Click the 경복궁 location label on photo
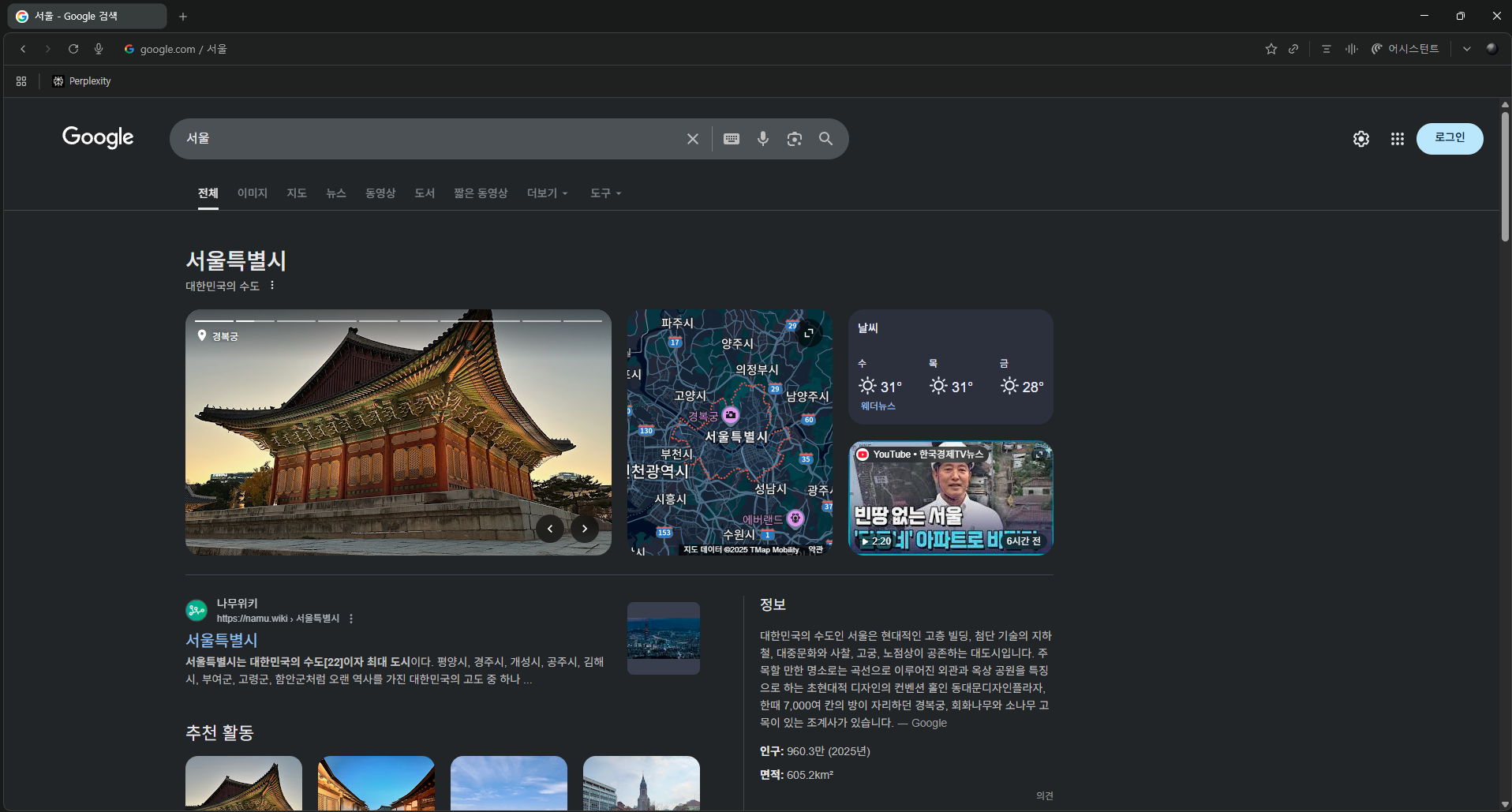1512x812 pixels. click(218, 336)
